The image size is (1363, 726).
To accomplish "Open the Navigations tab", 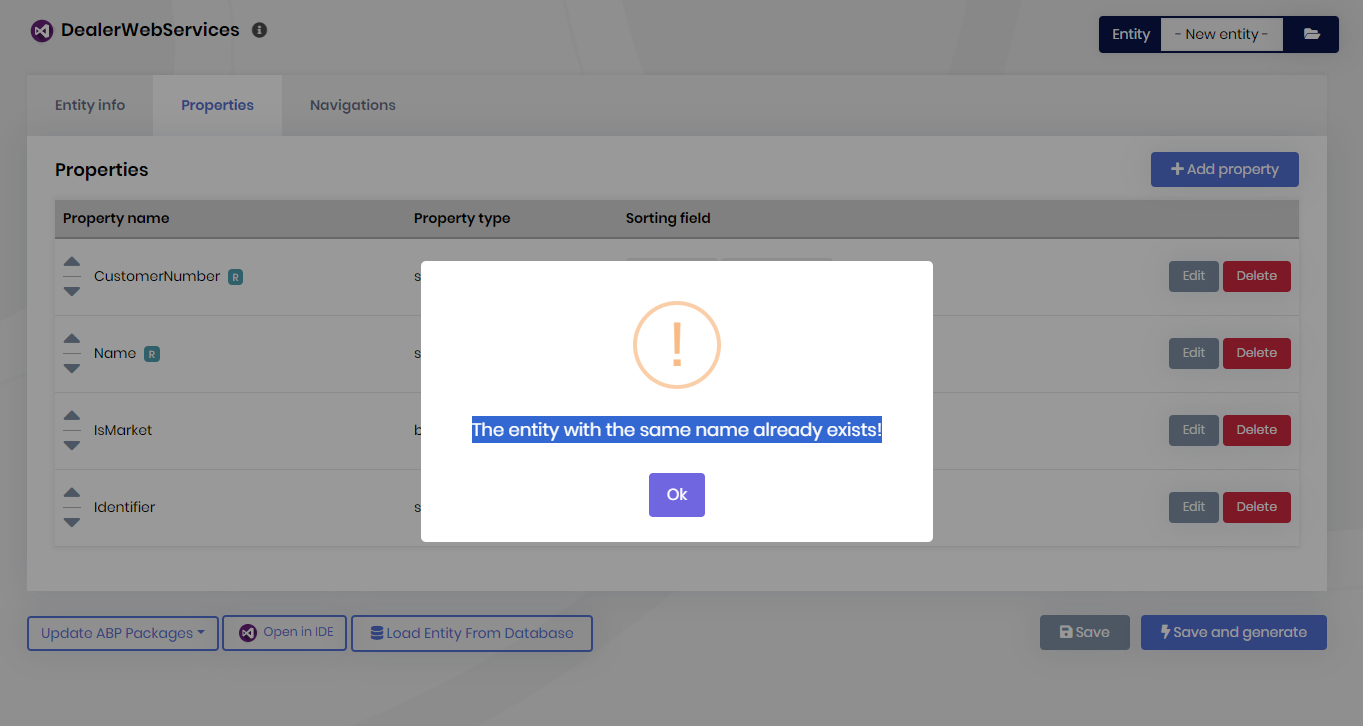I will (x=353, y=105).
